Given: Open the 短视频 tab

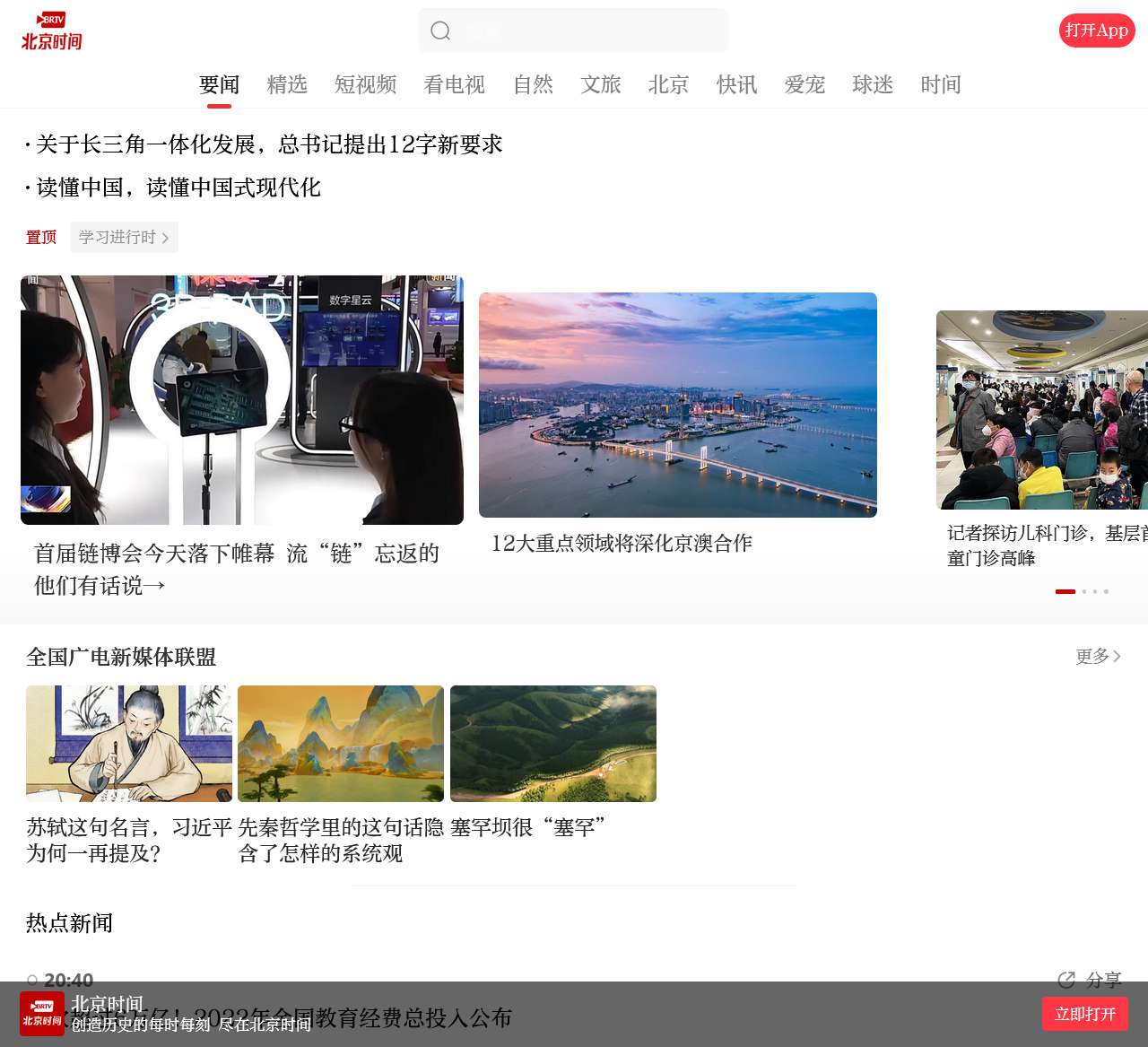Looking at the screenshot, I should 366,84.
